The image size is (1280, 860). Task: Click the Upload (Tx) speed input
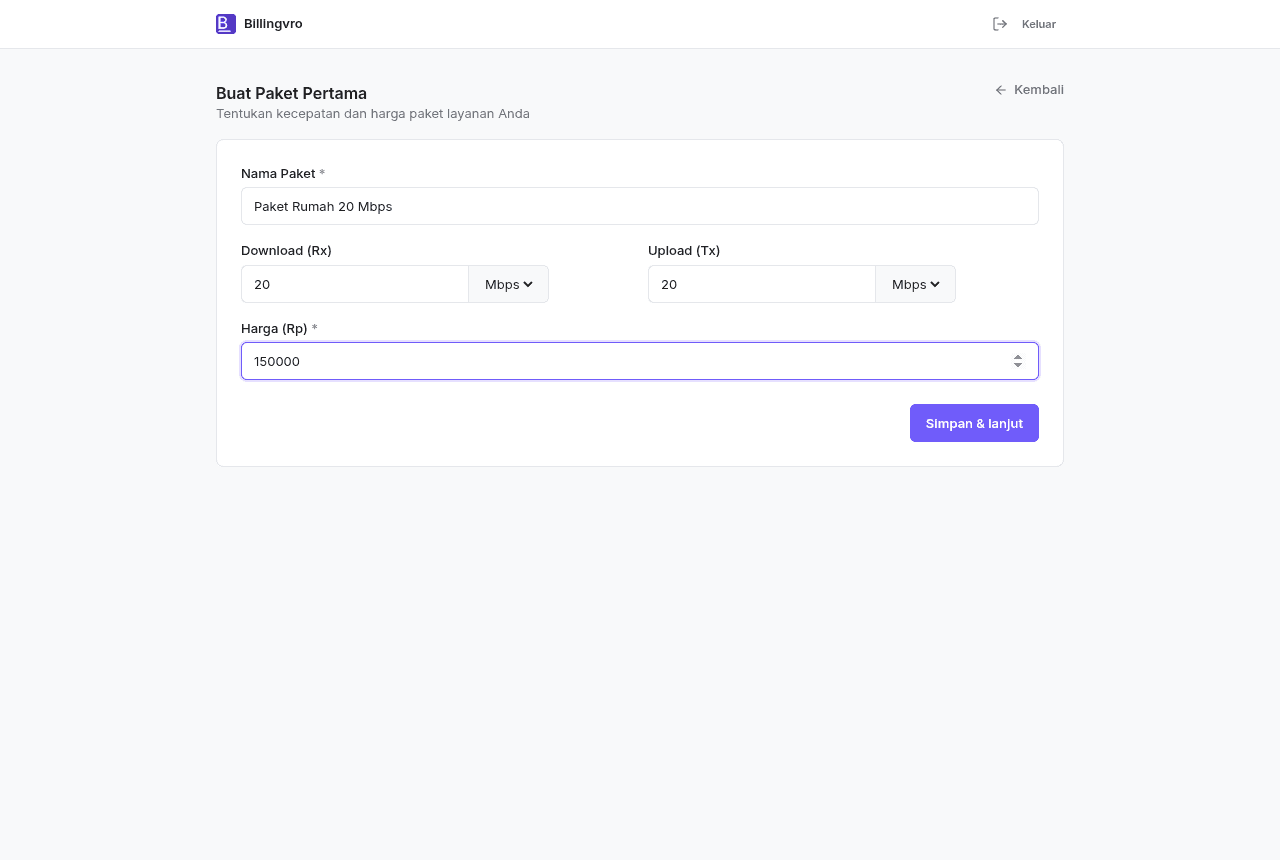pyautogui.click(x=762, y=284)
